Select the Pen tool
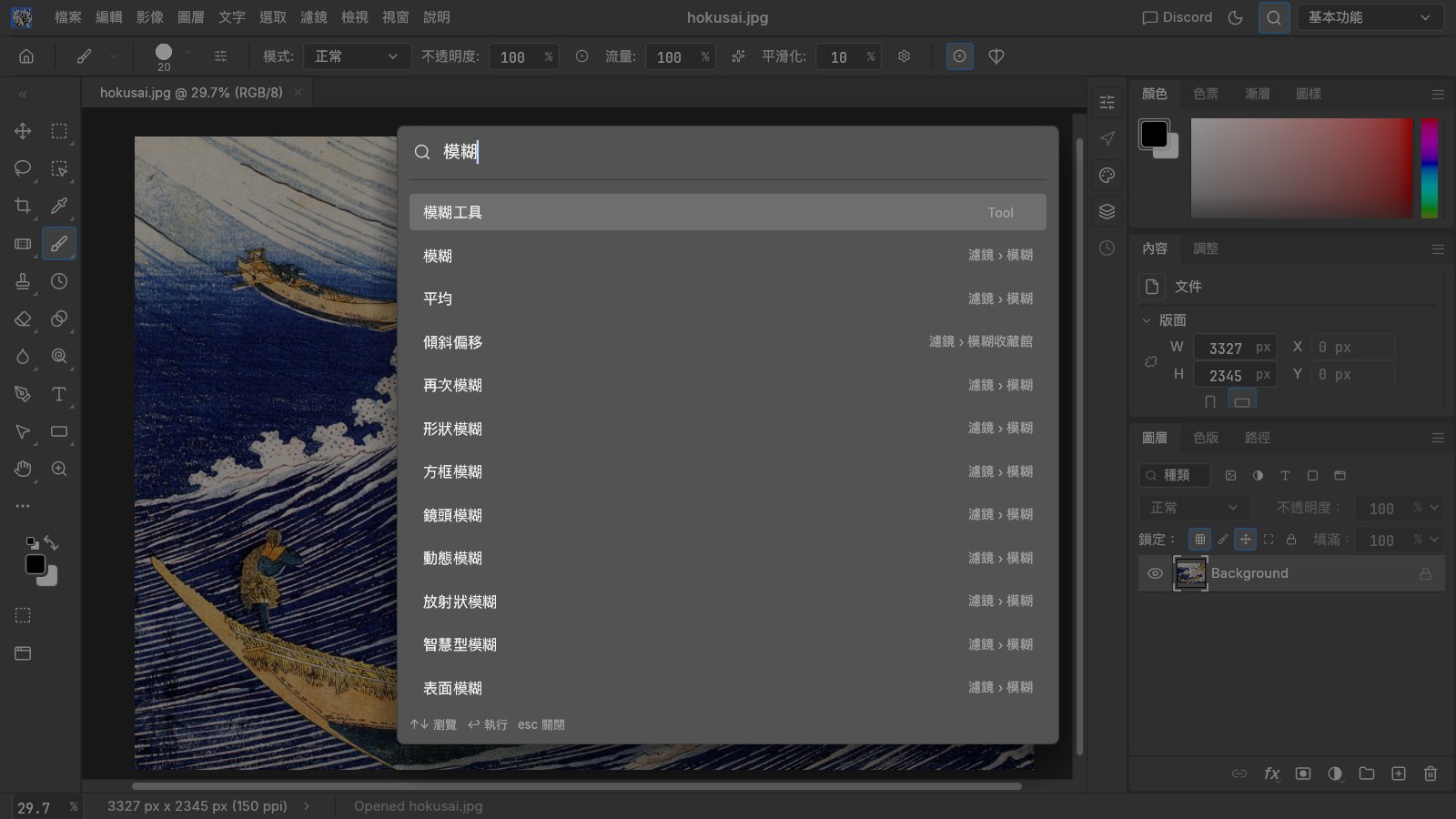Viewport: 1456px width, 819px height. [x=23, y=394]
